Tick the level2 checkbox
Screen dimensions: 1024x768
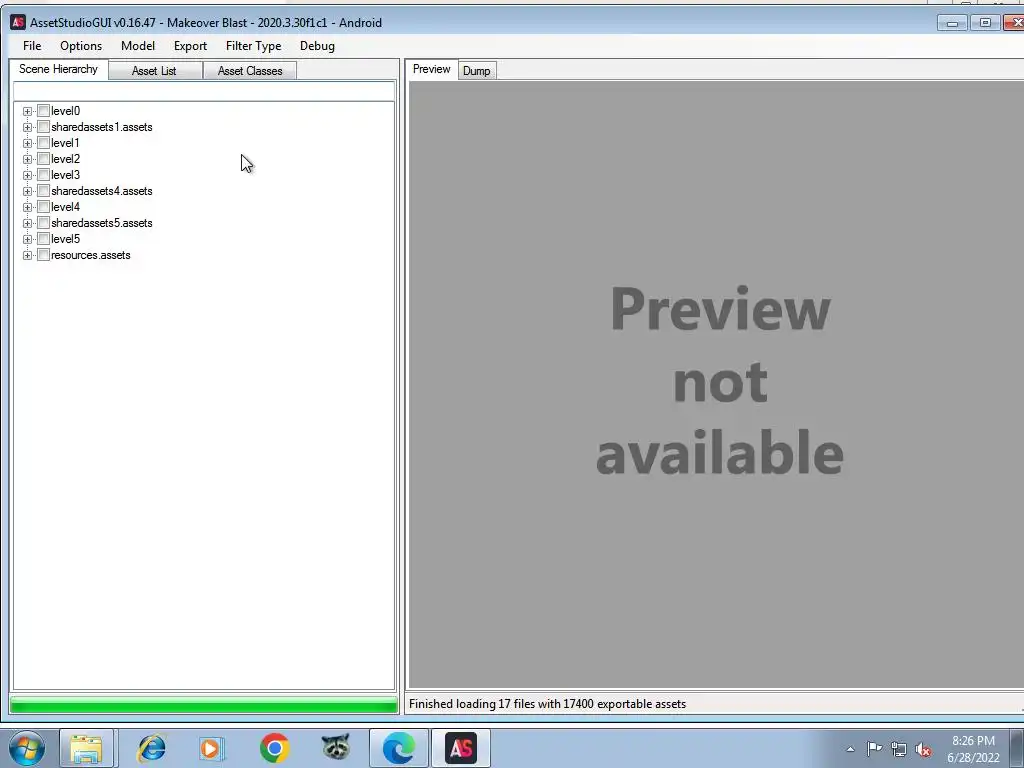point(44,159)
